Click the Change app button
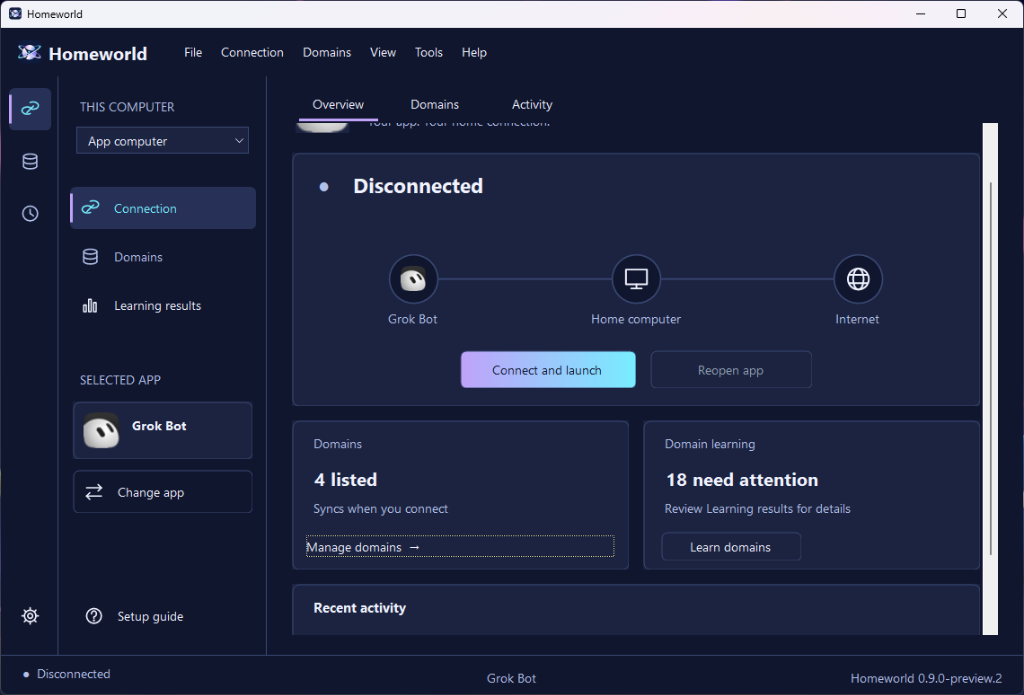This screenshot has height=695, width=1024. (x=163, y=492)
